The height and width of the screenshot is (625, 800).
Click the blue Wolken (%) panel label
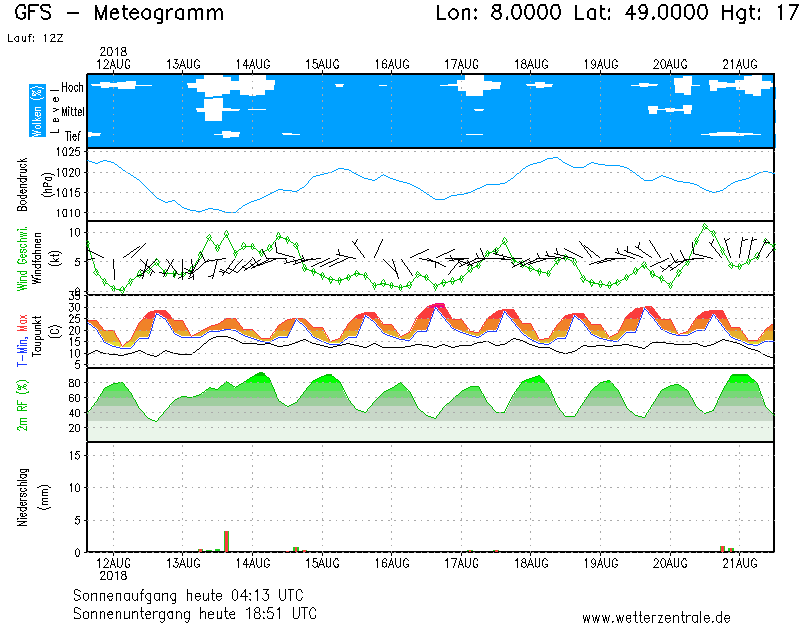37,110
